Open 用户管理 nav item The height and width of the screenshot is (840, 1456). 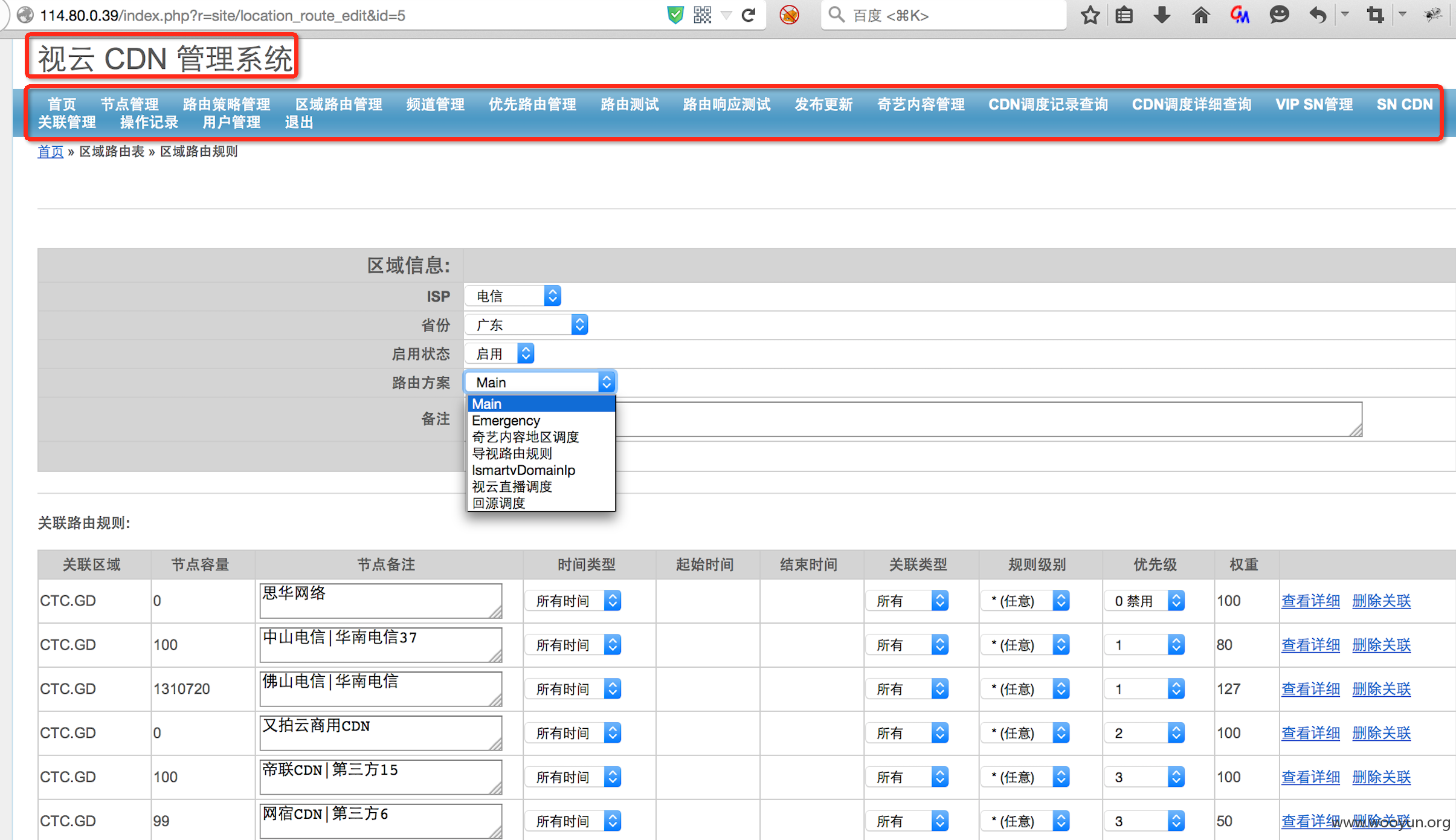click(231, 123)
